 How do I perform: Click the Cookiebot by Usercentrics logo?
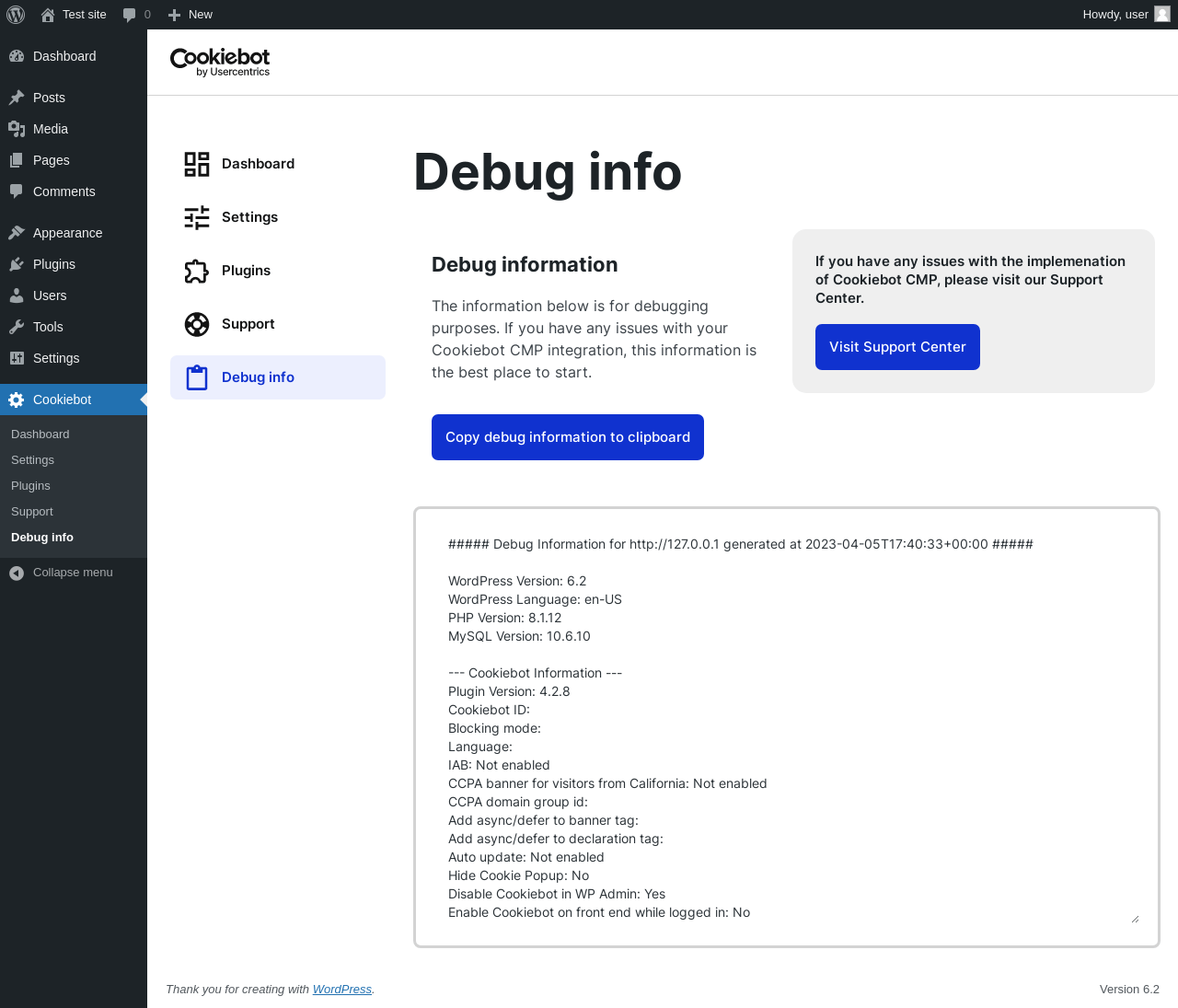pos(220,62)
